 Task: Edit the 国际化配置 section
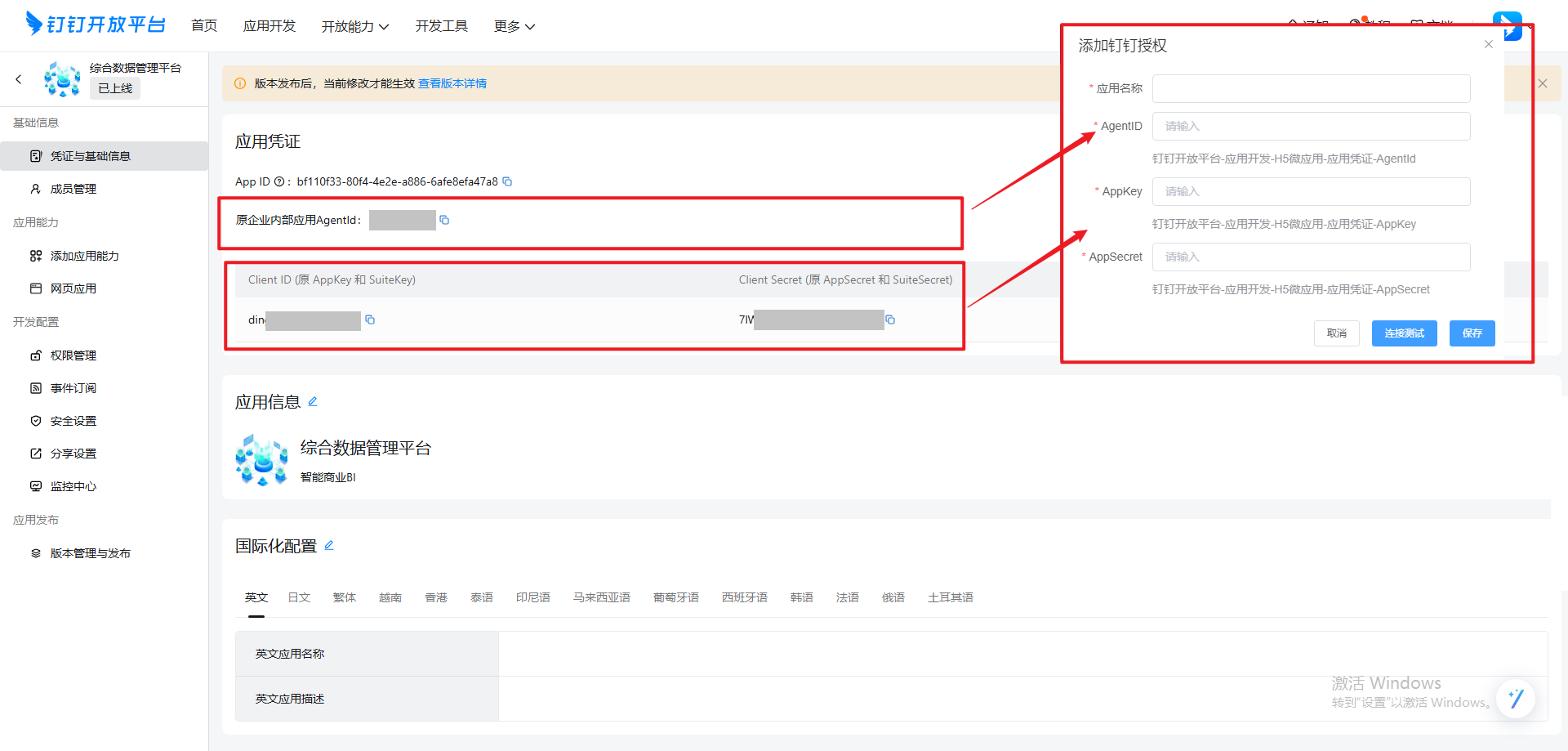point(329,545)
